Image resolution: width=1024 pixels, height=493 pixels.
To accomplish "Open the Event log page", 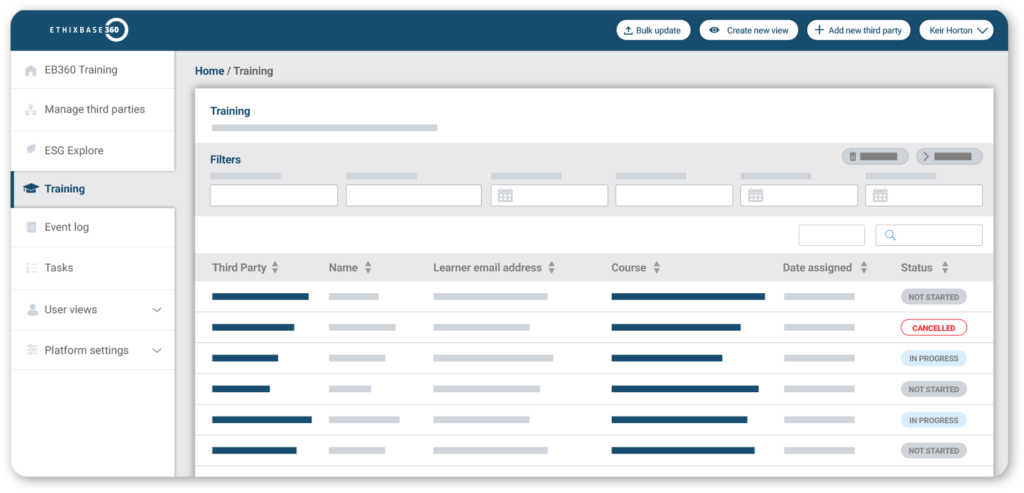I will [66, 228].
